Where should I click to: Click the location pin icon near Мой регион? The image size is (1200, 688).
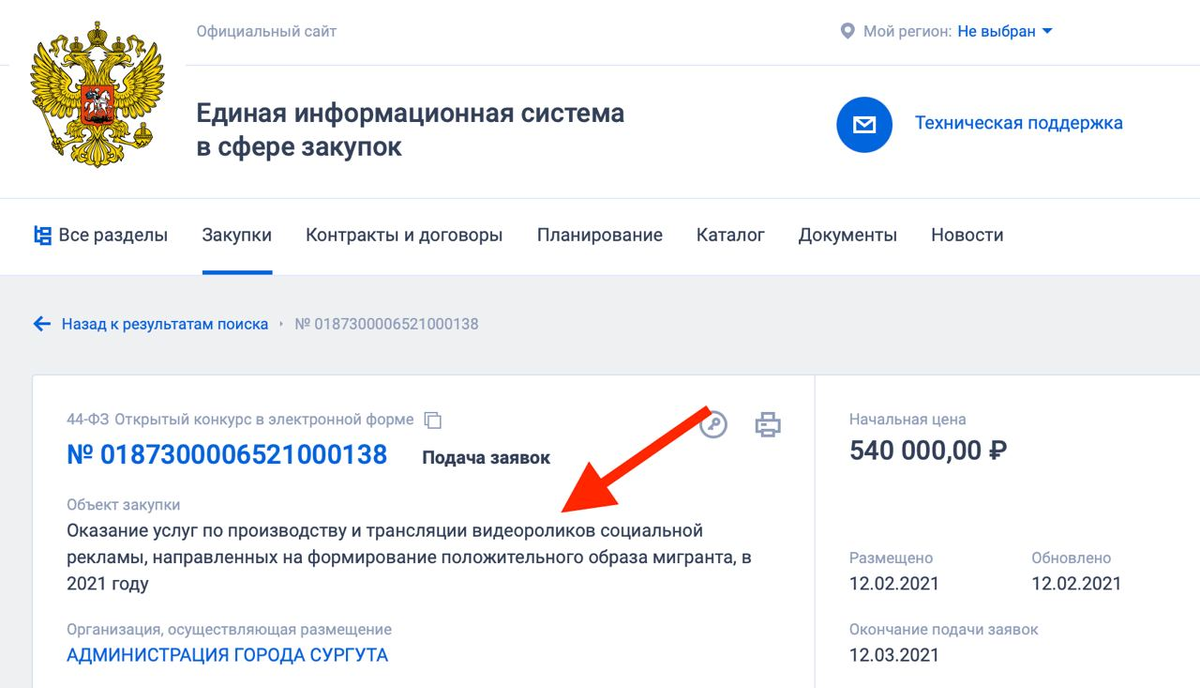pyautogui.click(x=848, y=30)
